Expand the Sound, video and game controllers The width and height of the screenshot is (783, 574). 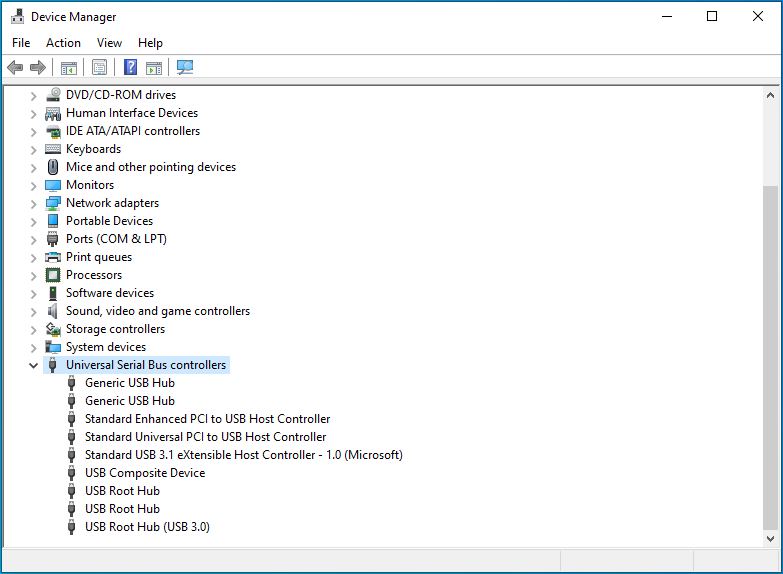33,311
